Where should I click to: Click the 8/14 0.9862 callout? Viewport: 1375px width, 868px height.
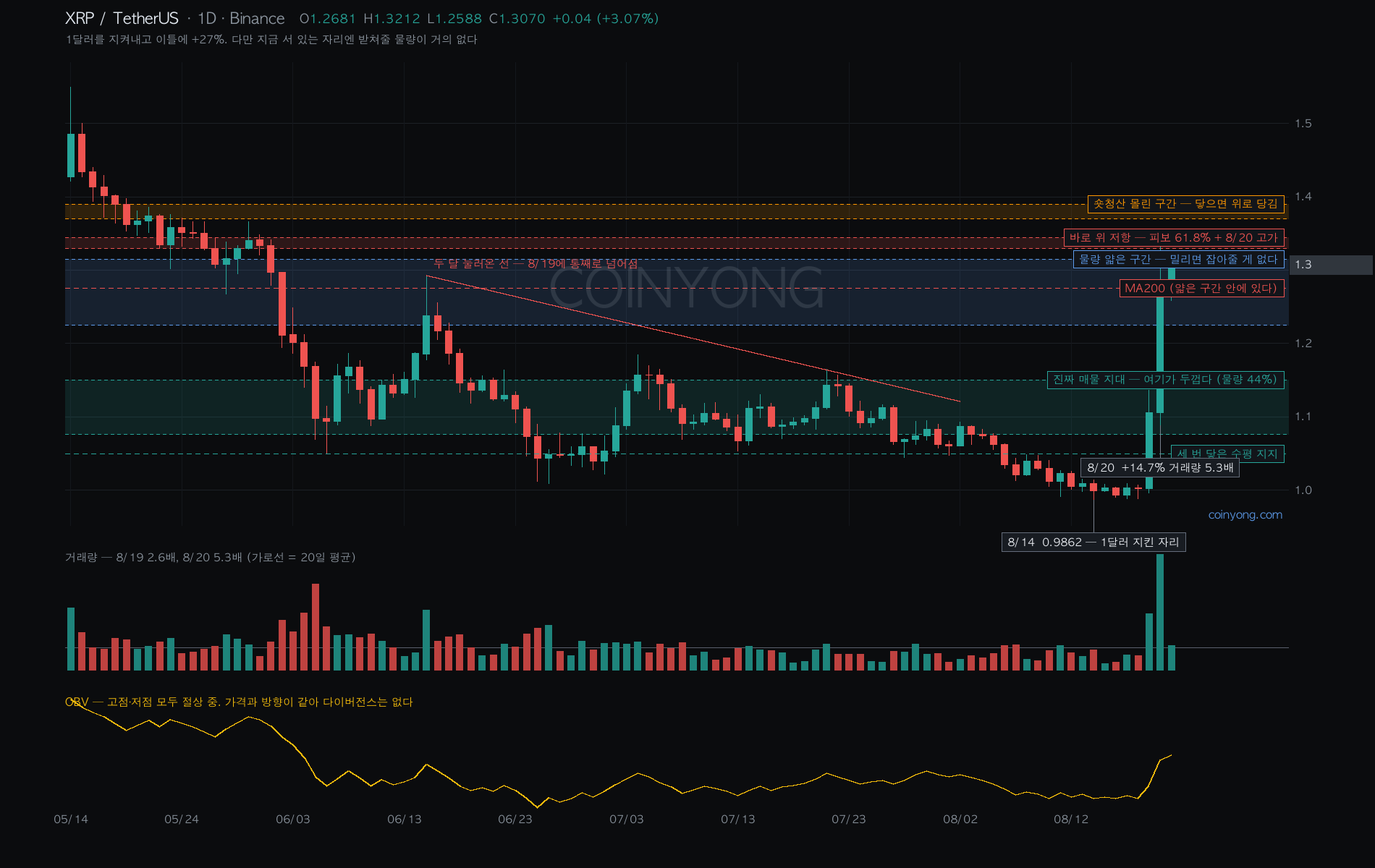(1093, 542)
